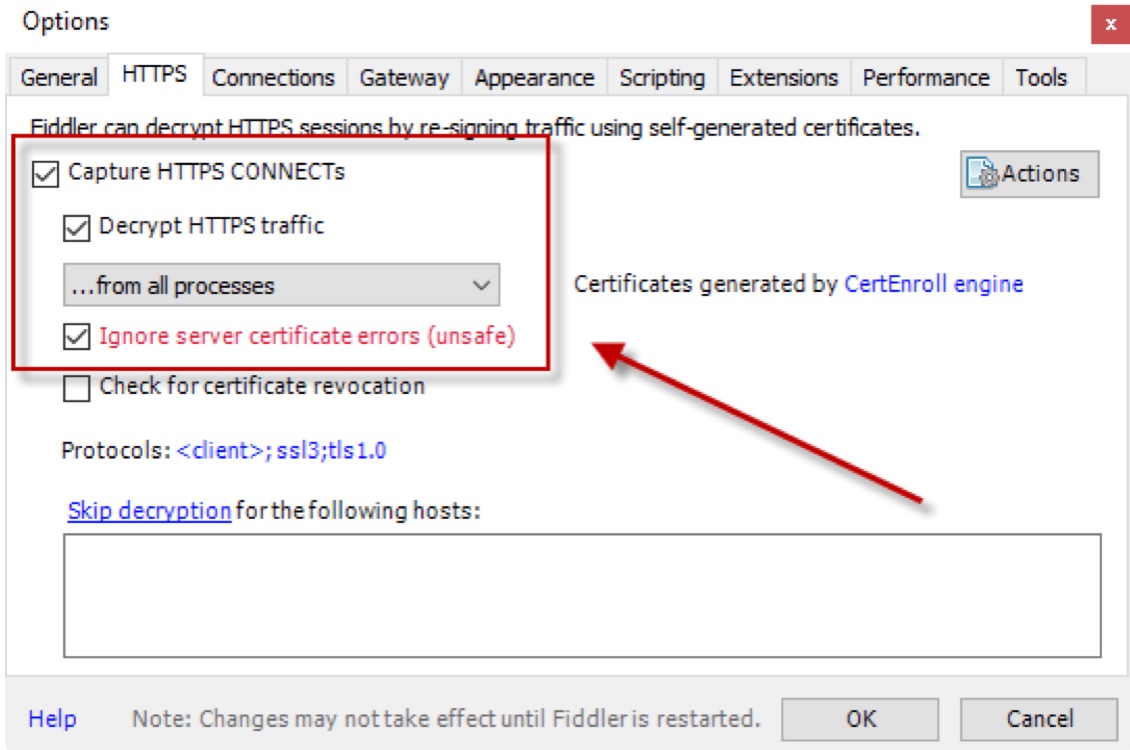Image resolution: width=1130 pixels, height=750 pixels.
Task: Switch to the General tab
Action: pos(59,78)
